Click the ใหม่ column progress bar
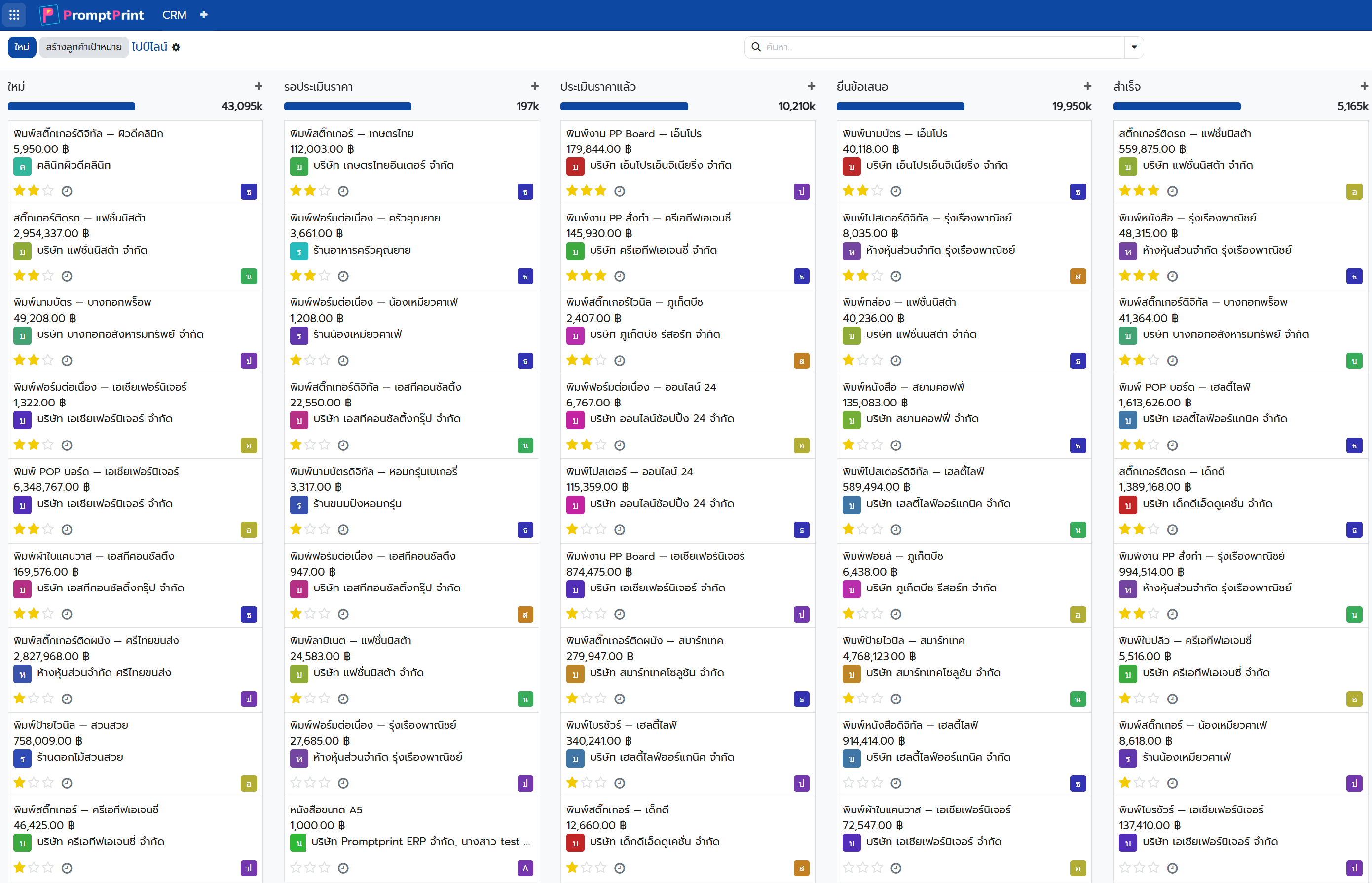 (x=72, y=106)
